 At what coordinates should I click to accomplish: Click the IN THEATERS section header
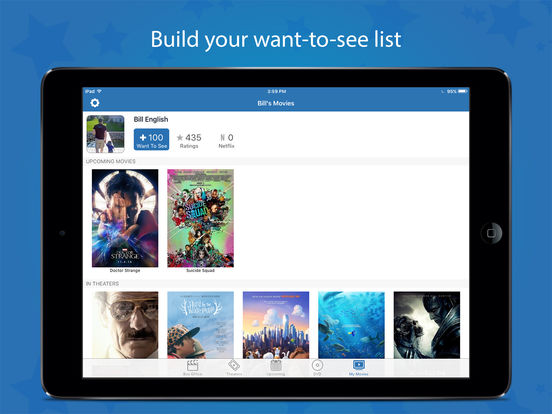102,283
